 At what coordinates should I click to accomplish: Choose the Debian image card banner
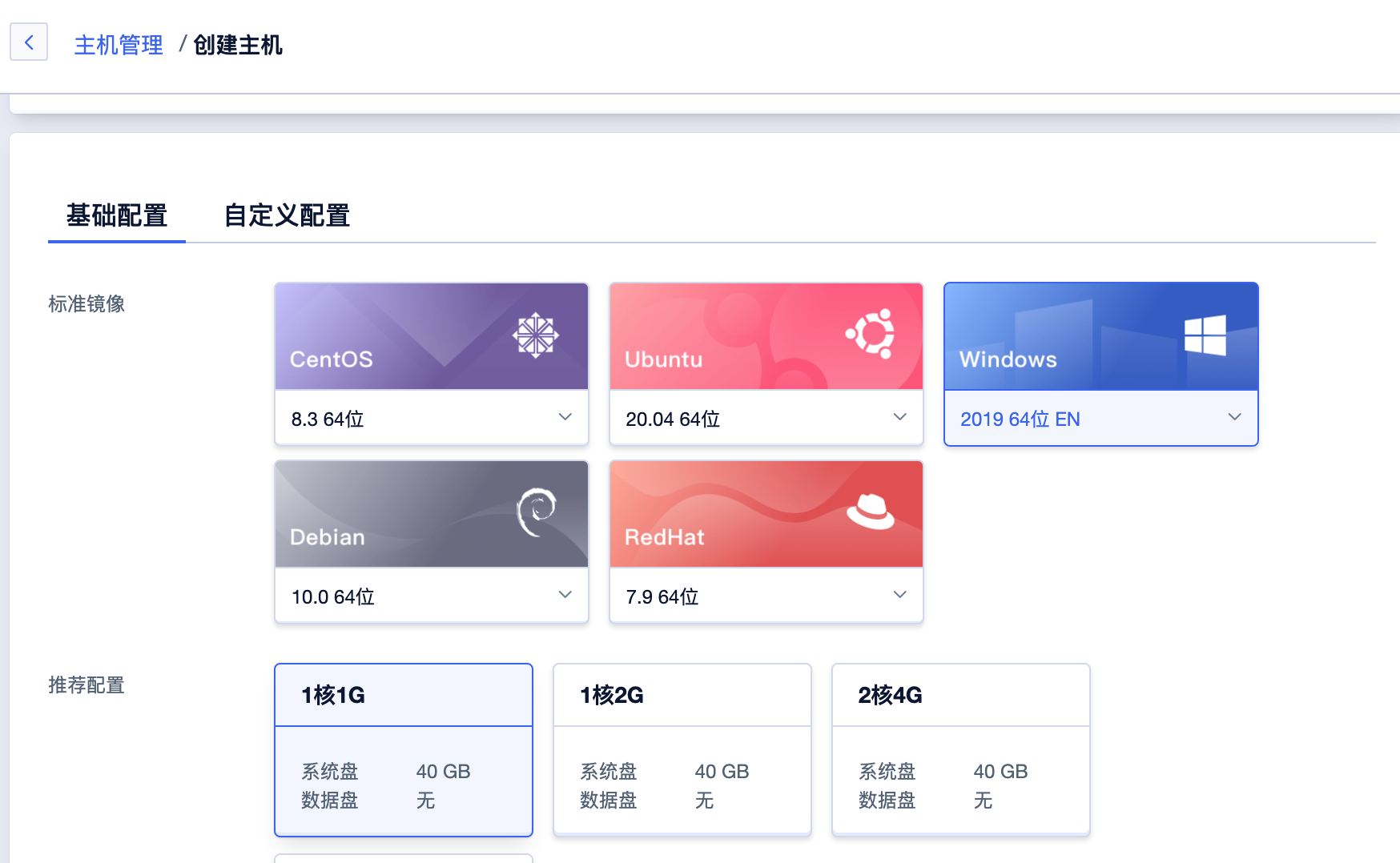coord(400,514)
